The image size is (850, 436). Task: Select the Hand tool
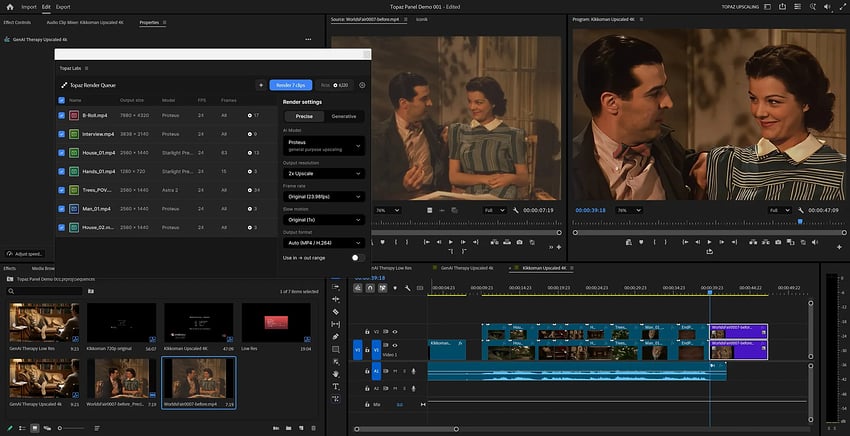pos(336,374)
